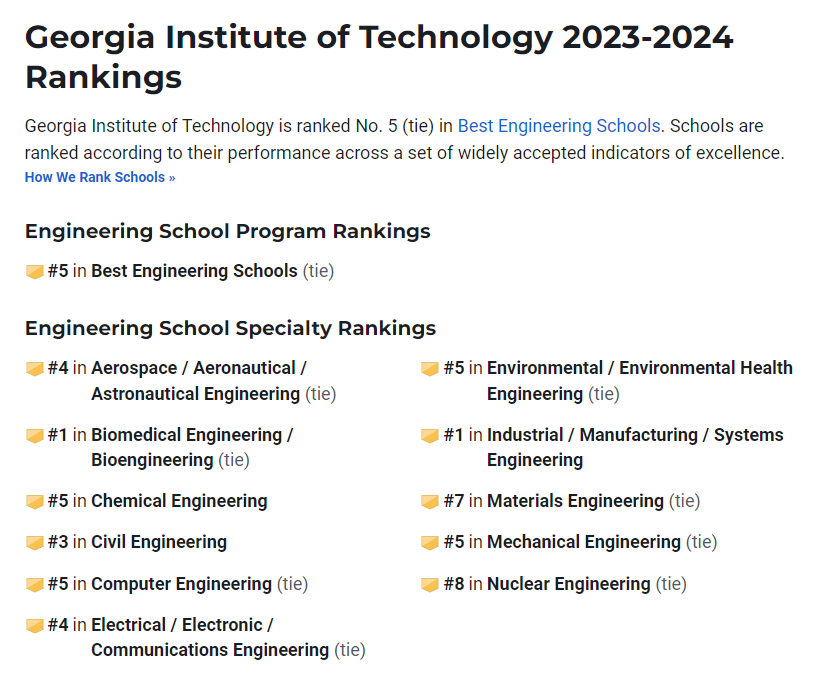Open the #5 Best Engineering Schools ranking
The height and width of the screenshot is (678, 817).
coord(194,271)
